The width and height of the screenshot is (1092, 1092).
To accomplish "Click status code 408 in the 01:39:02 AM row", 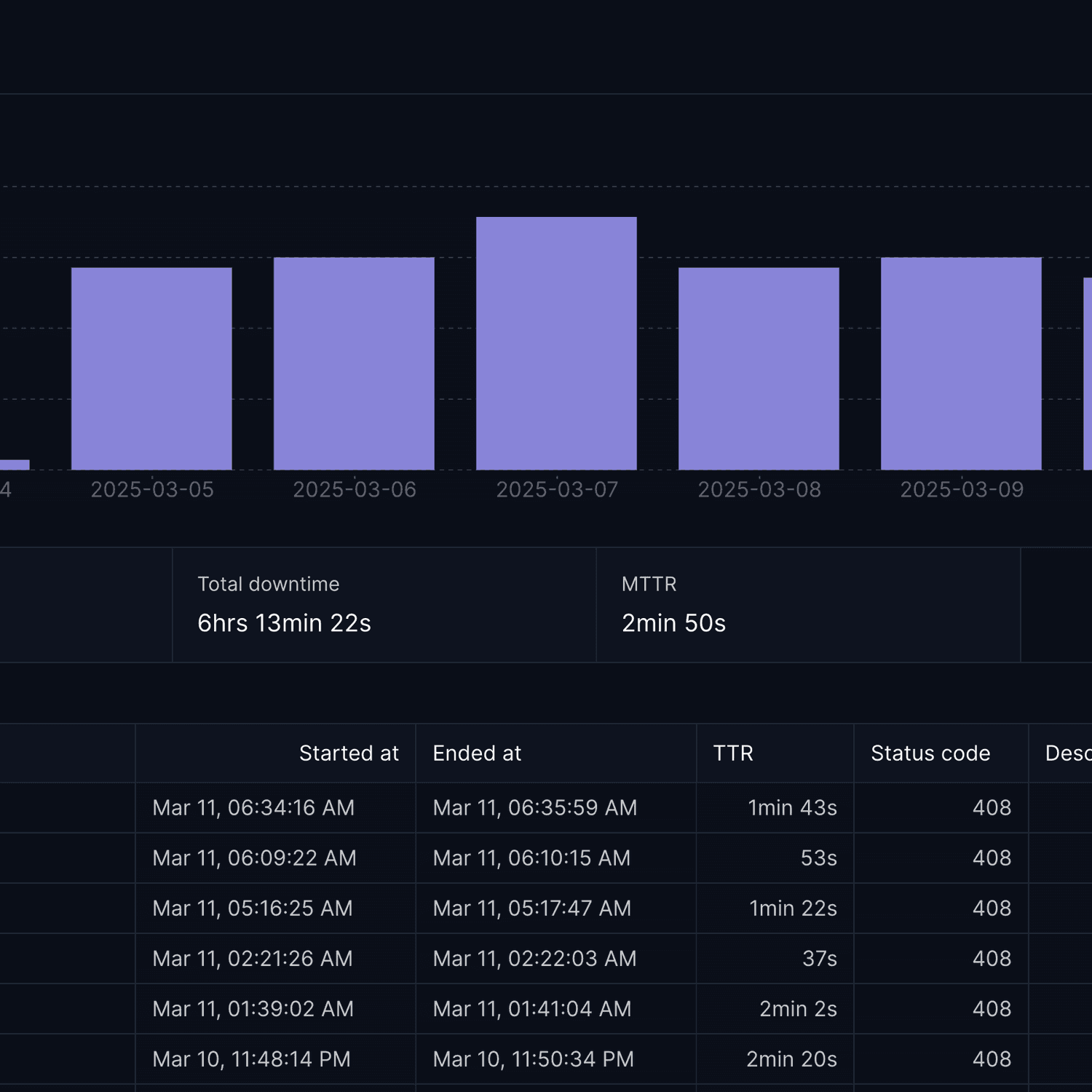I will (992, 1009).
